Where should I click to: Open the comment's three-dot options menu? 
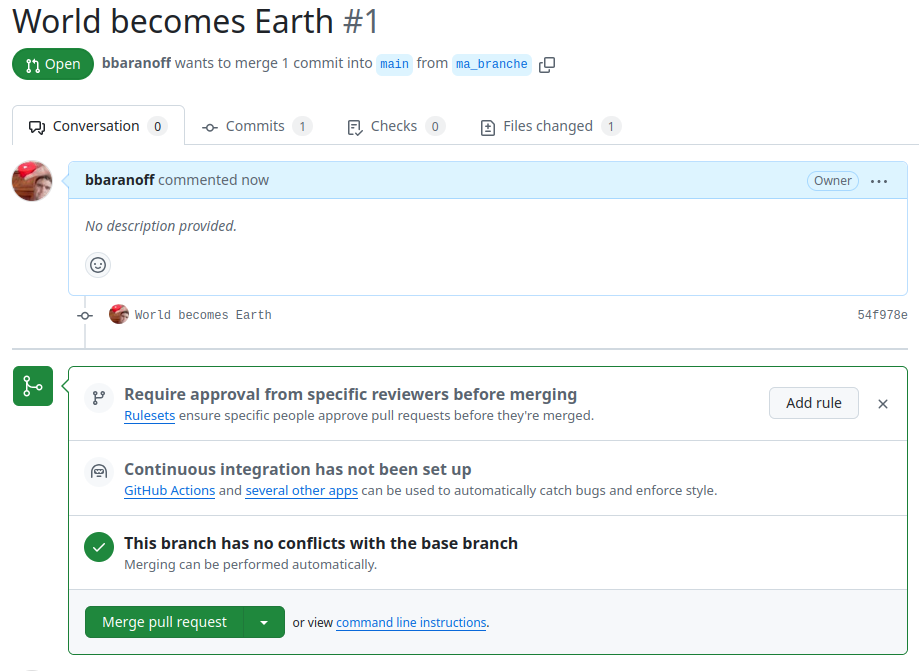click(x=879, y=181)
